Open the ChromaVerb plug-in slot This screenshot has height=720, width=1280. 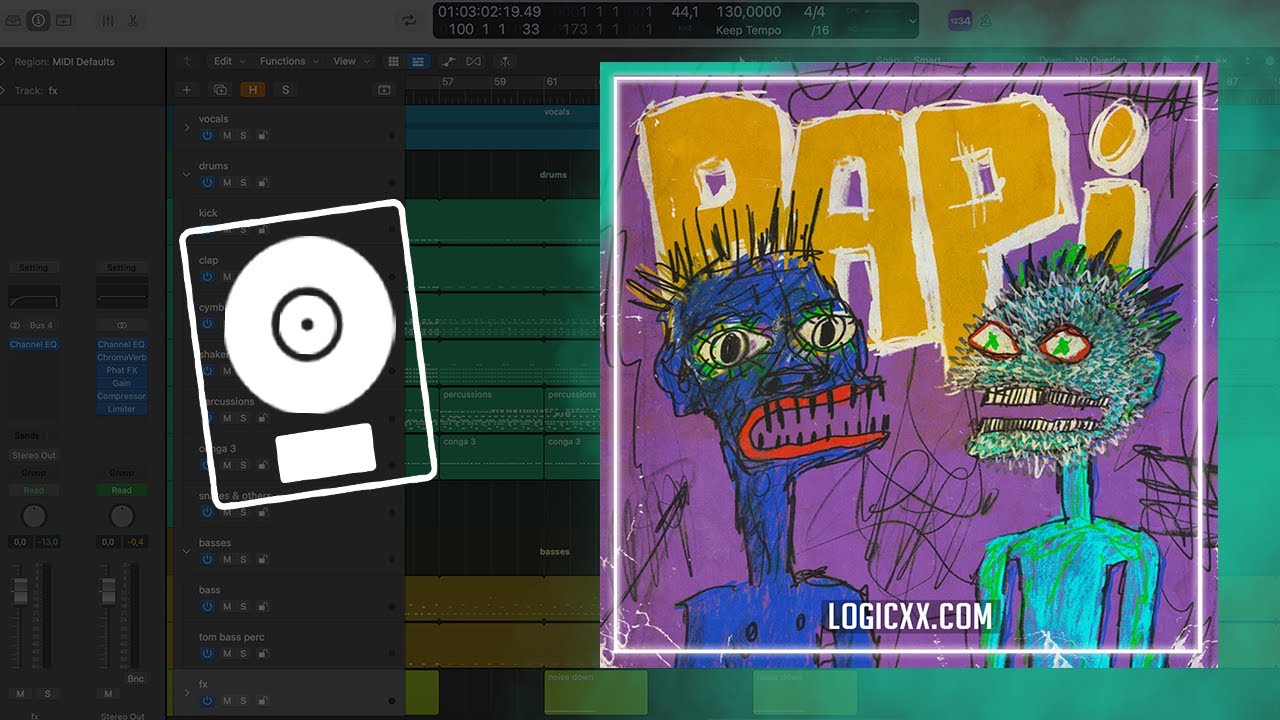coord(122,357)
